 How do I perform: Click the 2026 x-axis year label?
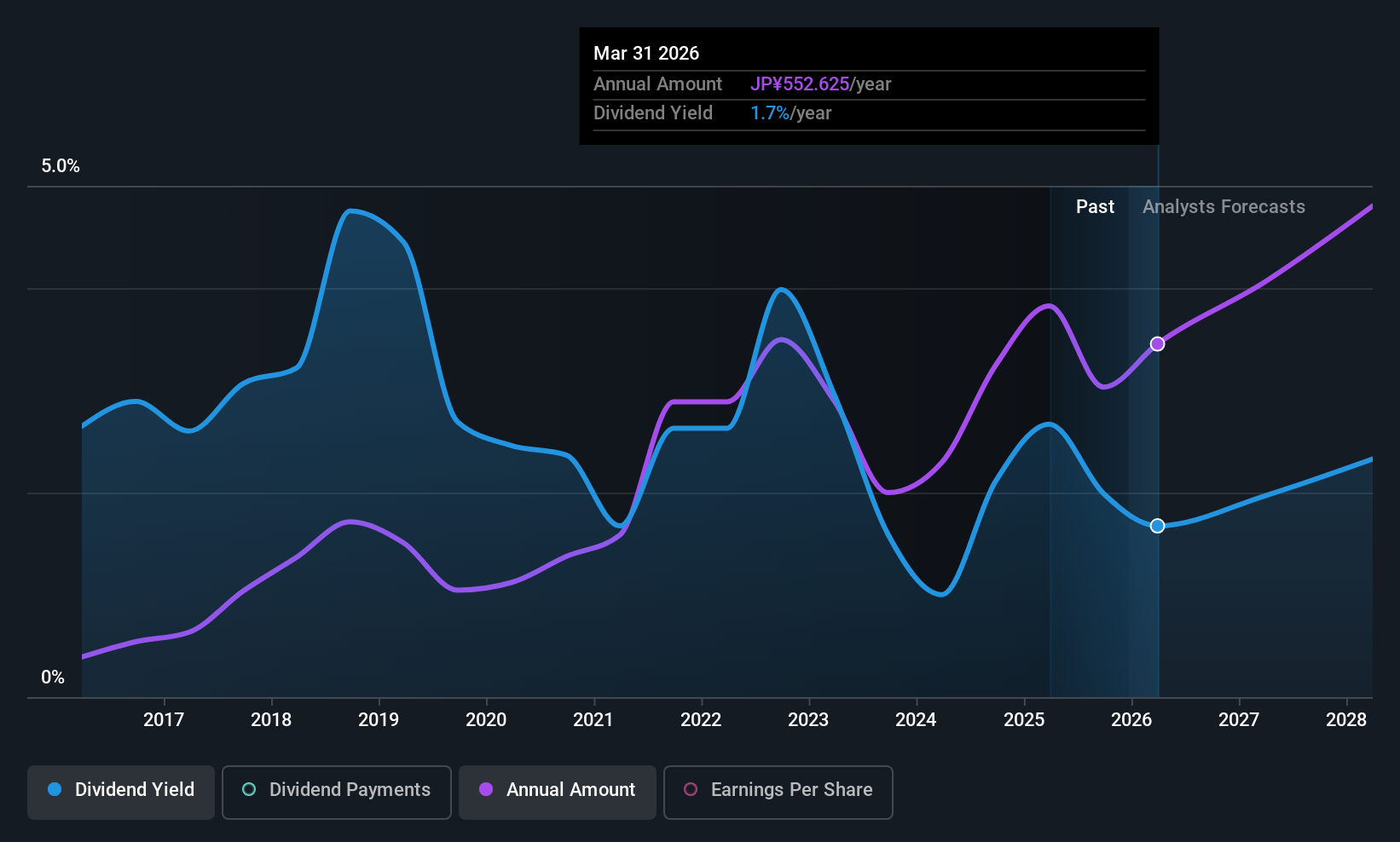coord(1131,720)
